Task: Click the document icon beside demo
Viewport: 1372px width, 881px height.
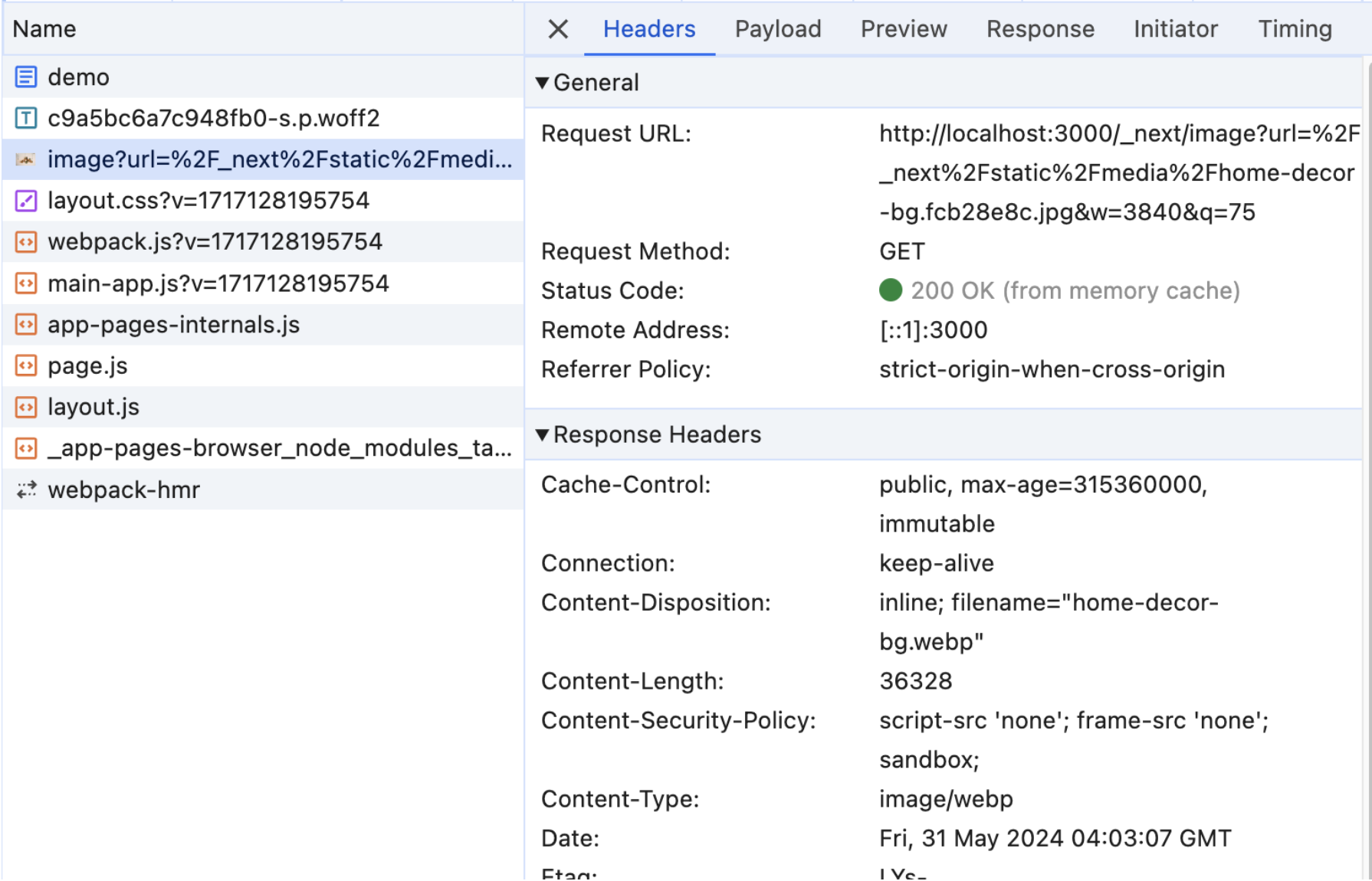Action: 26,77
